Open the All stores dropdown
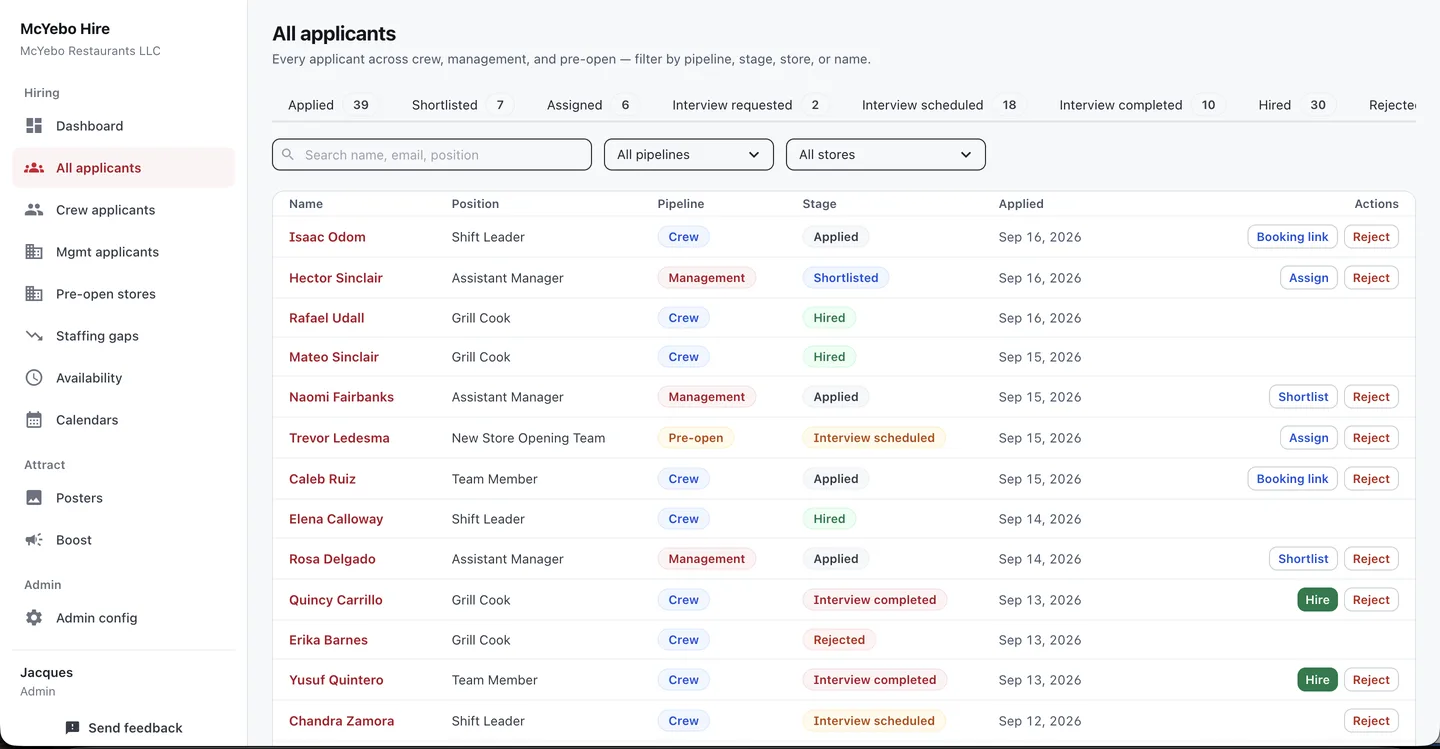 click(886, 154)
